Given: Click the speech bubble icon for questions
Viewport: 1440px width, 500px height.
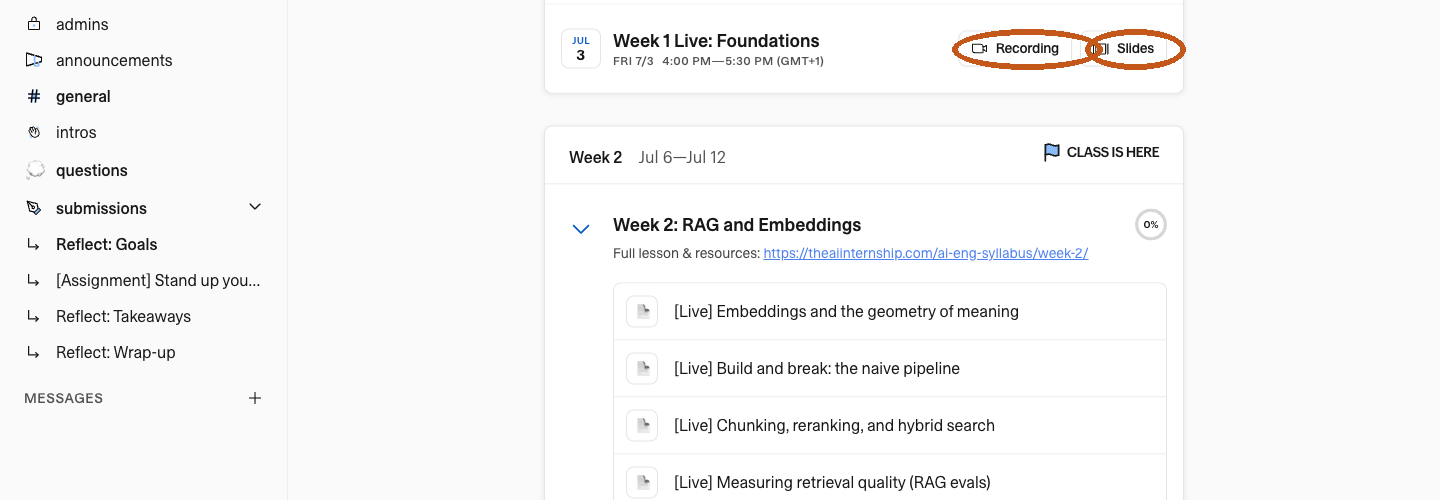Looking at the screenshot, I should point(35,170).
